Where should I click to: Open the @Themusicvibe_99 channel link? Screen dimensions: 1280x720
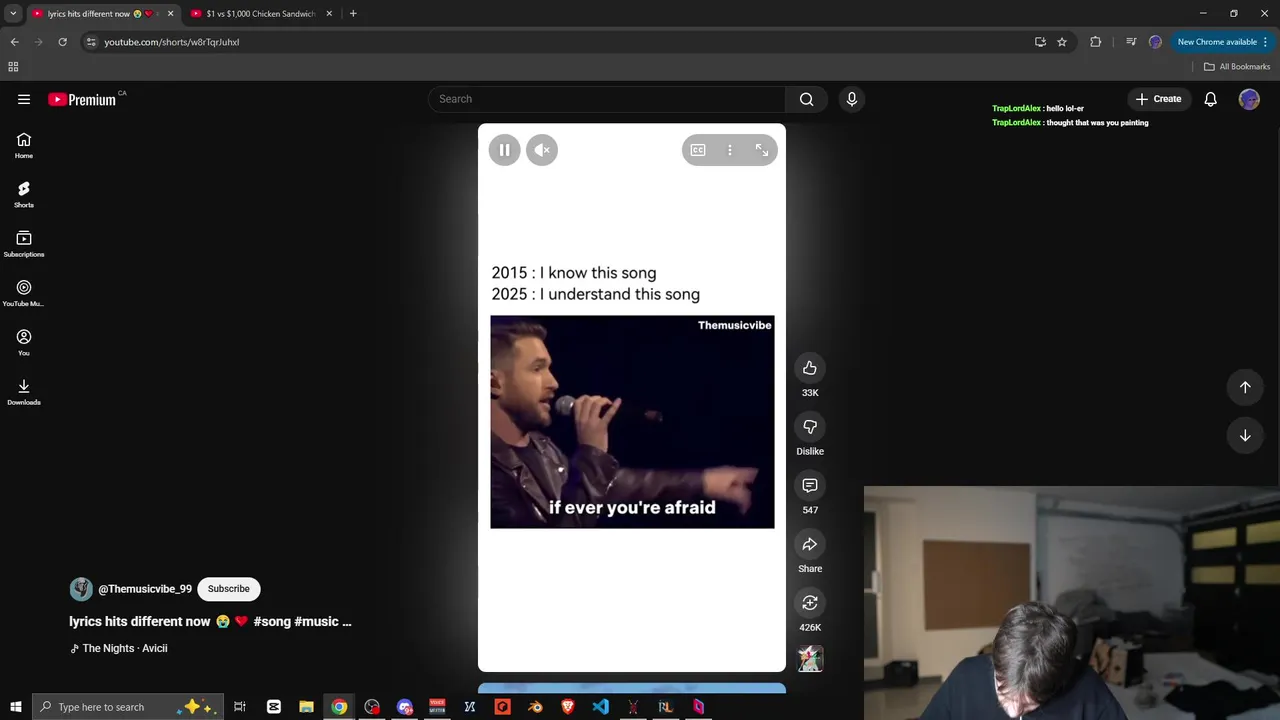[145, 589]
